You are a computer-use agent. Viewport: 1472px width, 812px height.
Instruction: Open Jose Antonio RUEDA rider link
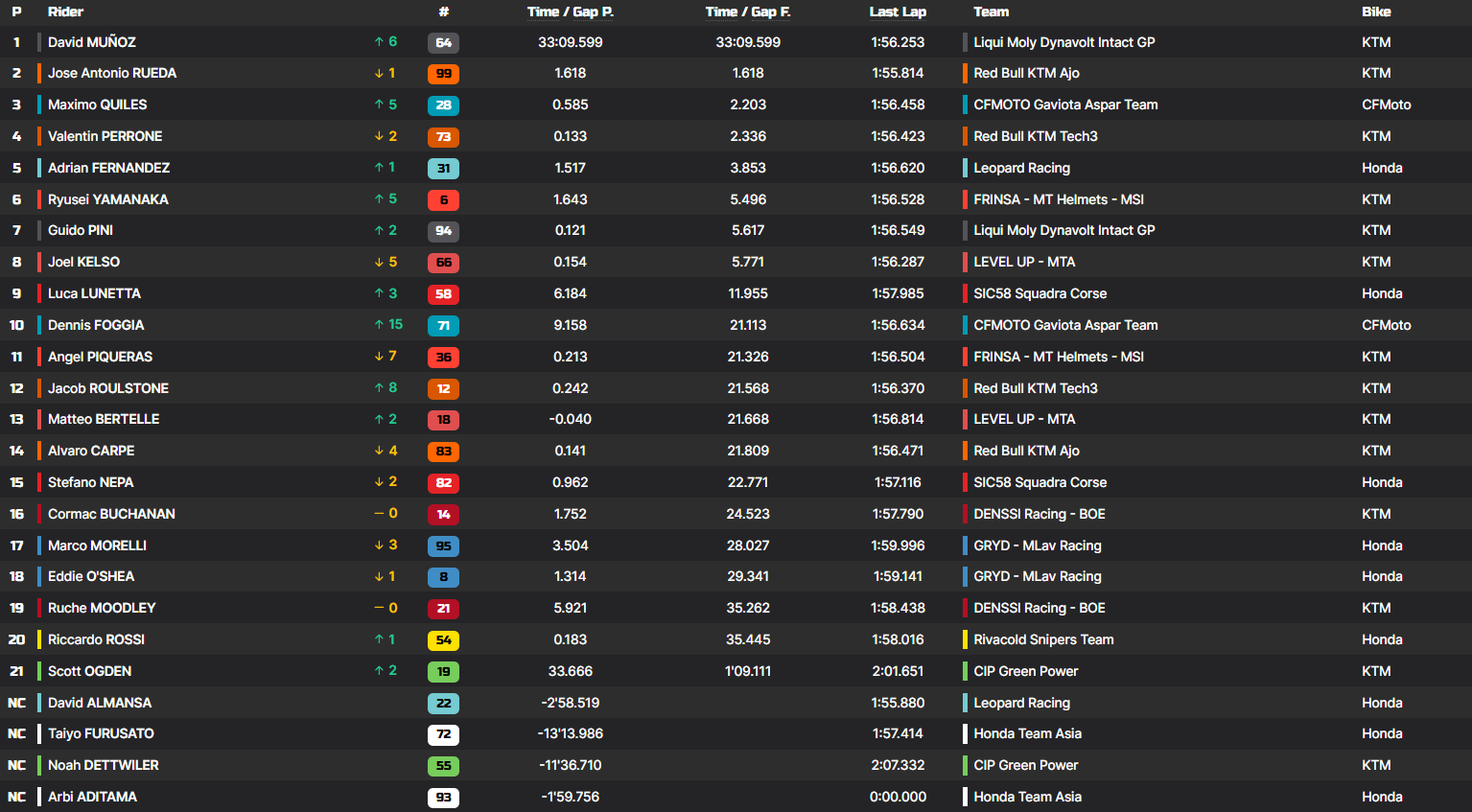(x=112, y=73)
